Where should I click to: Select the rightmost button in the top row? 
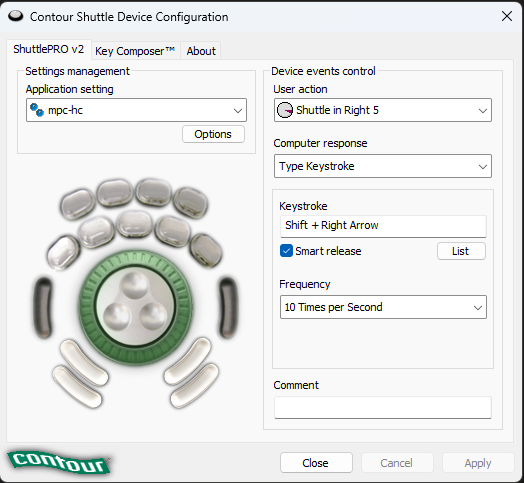190,202
